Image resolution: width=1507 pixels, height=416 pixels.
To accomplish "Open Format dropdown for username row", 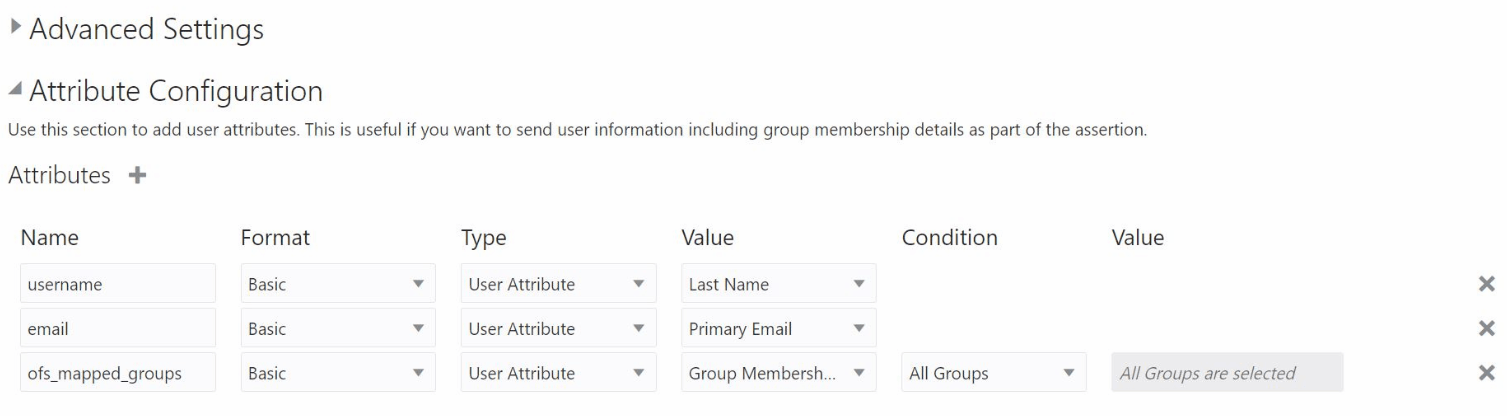I will click(338, 284).
